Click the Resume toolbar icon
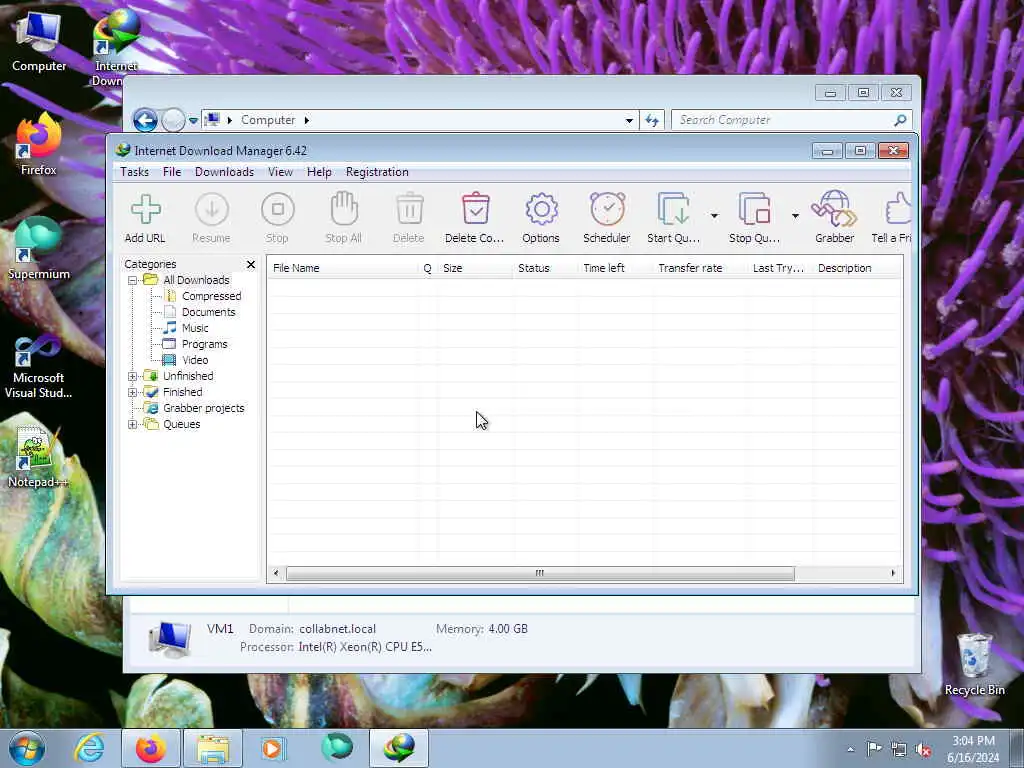The image size is (1024, 768). tap(212, 218)
